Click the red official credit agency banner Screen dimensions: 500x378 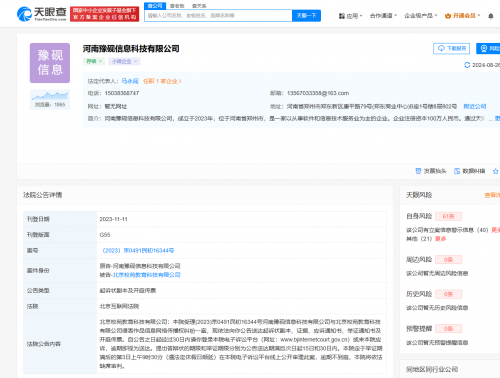(104, 14)
